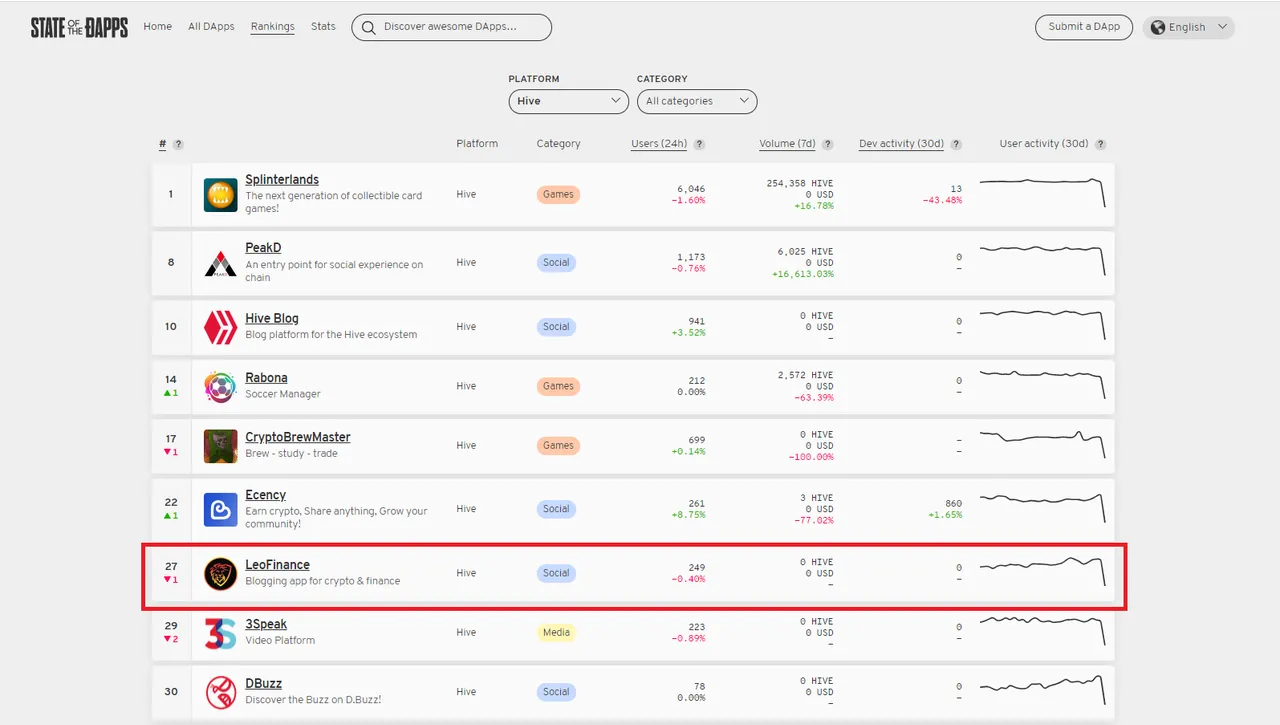Image resolution: width=1280 pixels, height=725 pixels.
Task: Open the Hive Blog app icon
Action: point(220,326)
